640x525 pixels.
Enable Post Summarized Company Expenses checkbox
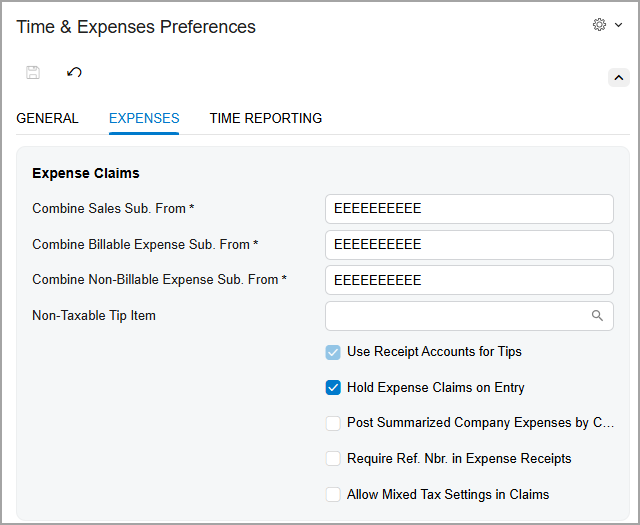pyautogui.click(x=333, y=423)
